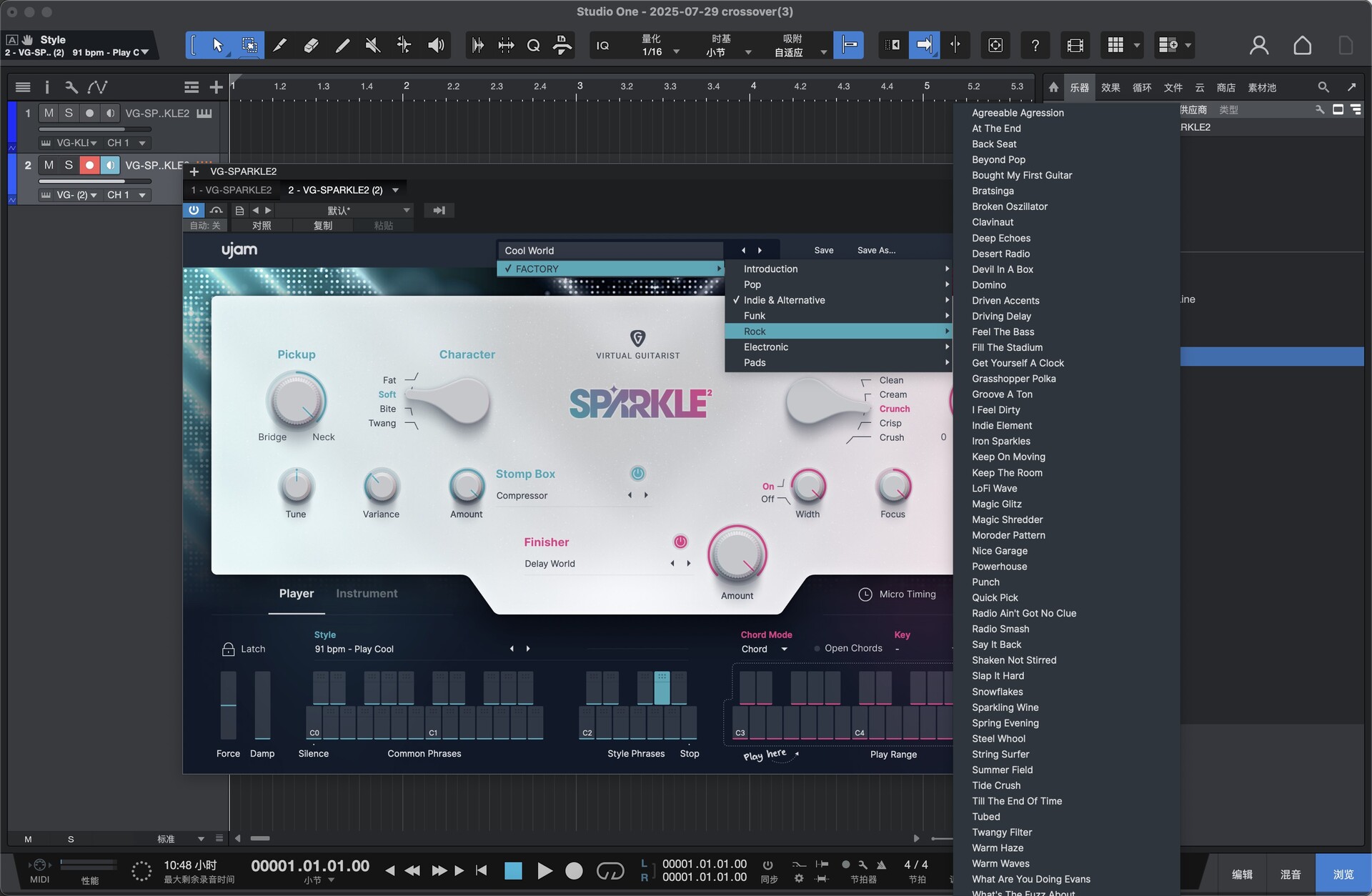Screen dimensions: 1372x896
Task: Click the Latch lock icon
Action: (x=228, y=649)
